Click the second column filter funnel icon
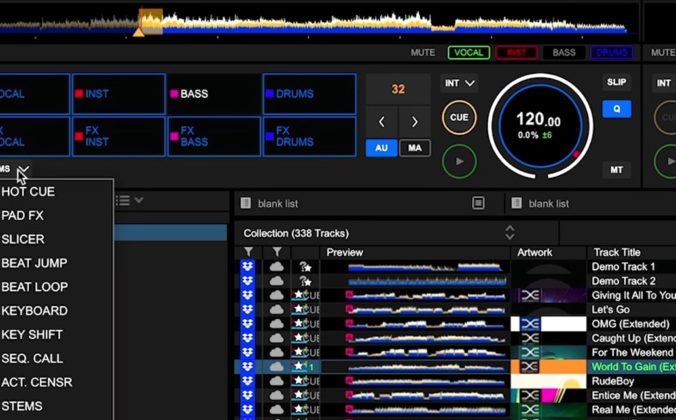 point(277,252)
